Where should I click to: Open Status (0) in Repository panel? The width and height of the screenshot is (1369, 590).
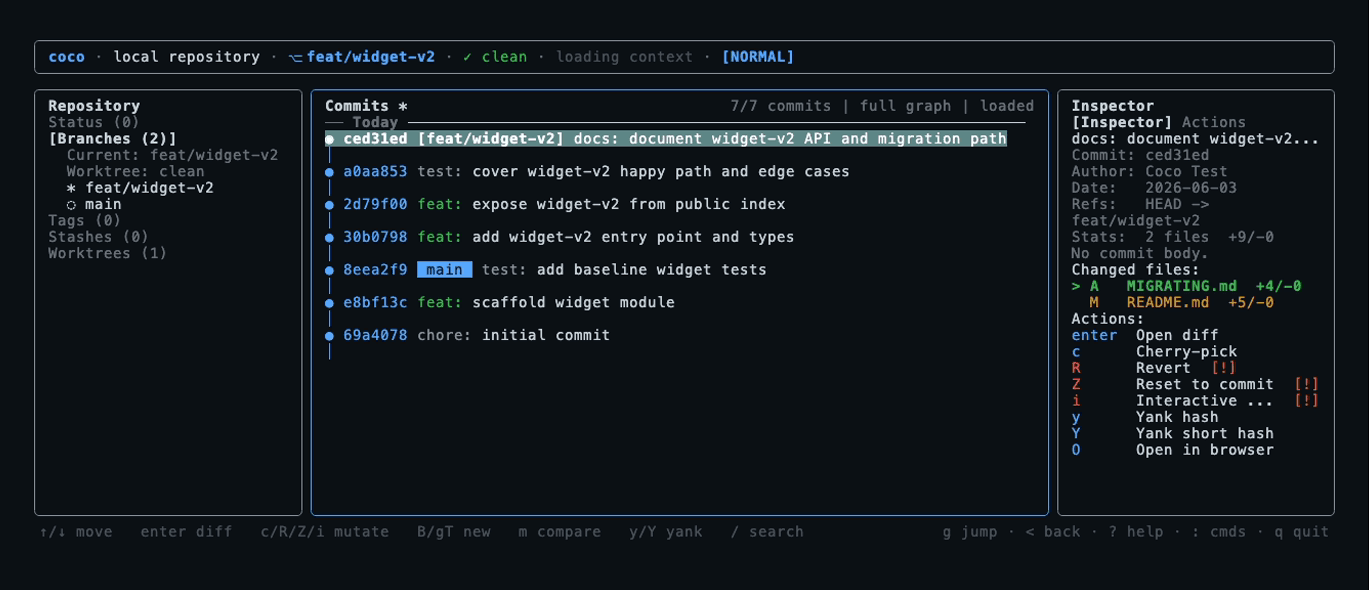point(94,123)
